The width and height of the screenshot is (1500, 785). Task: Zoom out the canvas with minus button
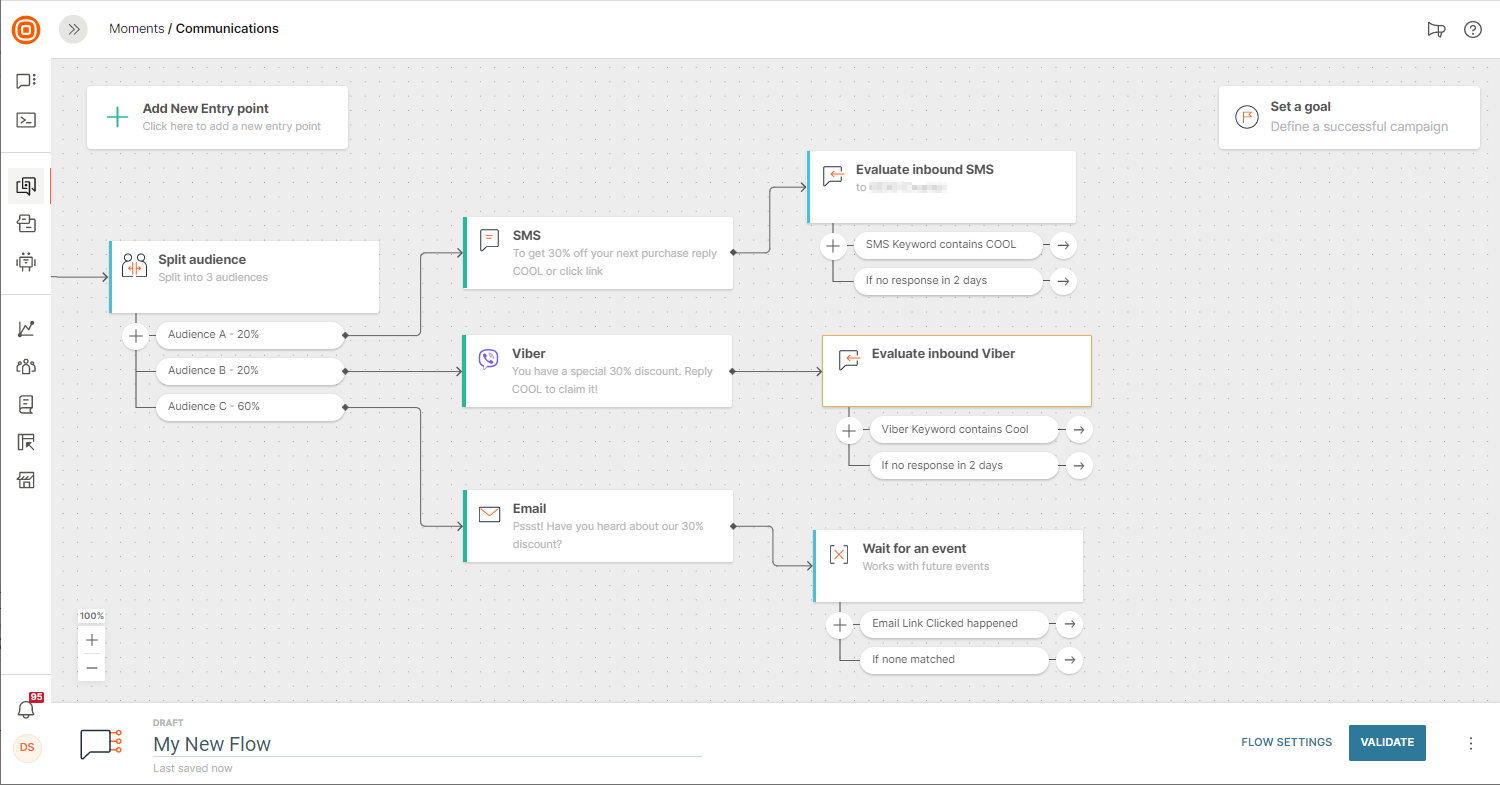click(92, 667)
